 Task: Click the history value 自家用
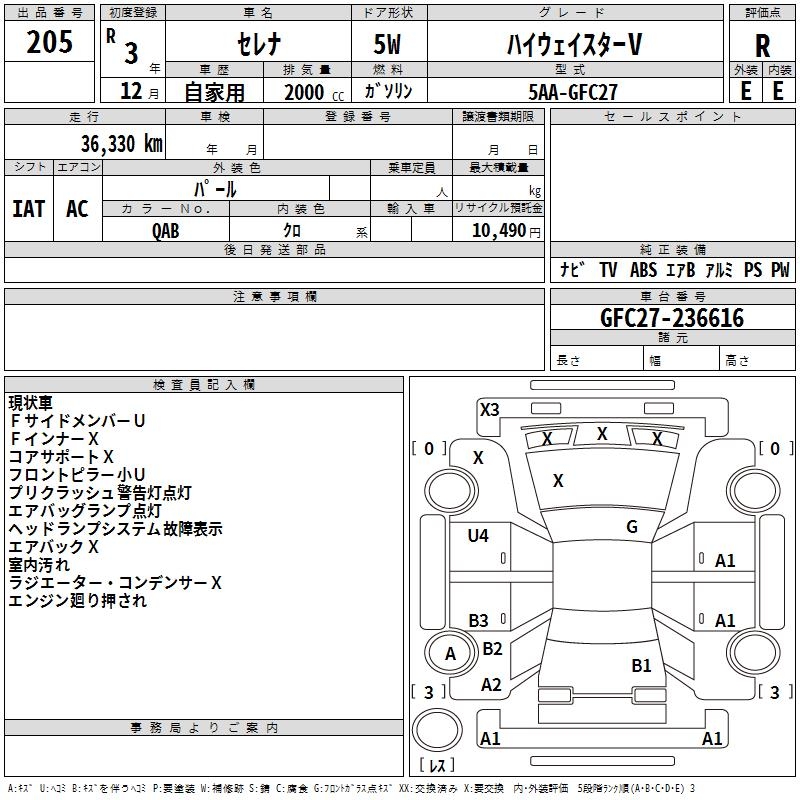pos(214,92)
